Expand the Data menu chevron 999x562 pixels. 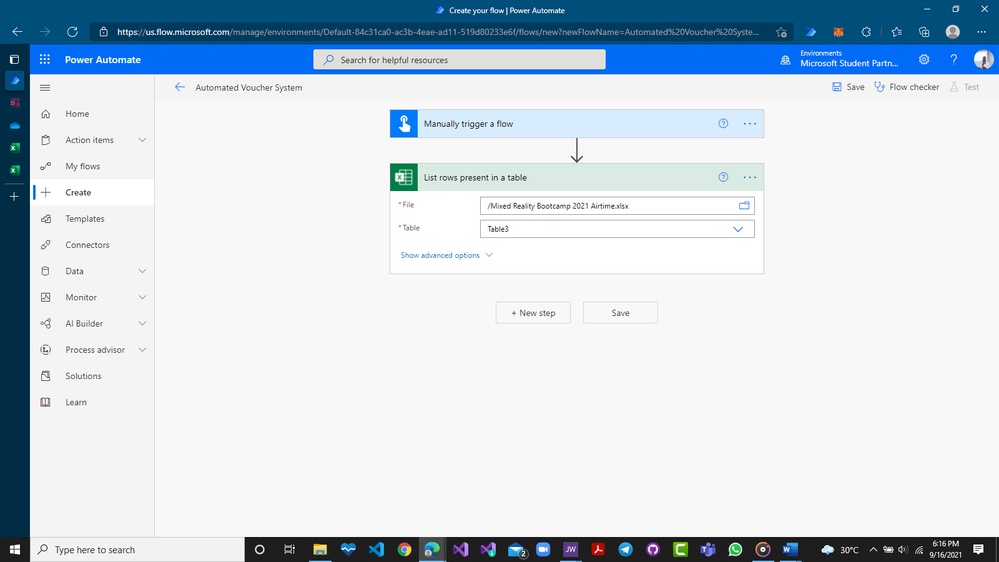(142, 271)
